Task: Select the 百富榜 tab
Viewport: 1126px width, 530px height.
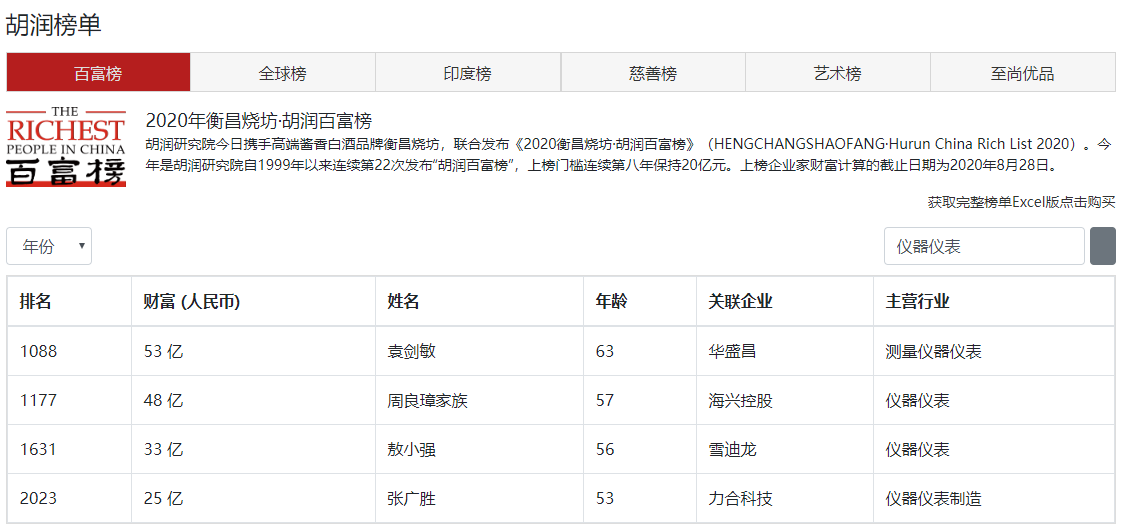Action: [98, 73]
